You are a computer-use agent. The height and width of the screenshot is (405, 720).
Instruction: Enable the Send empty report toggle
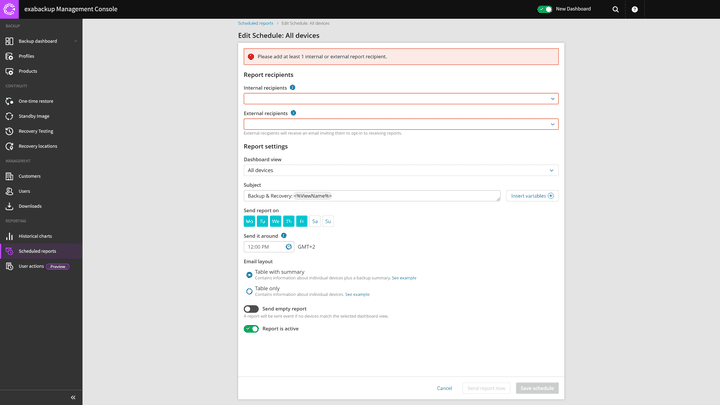click(x=251, y=309)
